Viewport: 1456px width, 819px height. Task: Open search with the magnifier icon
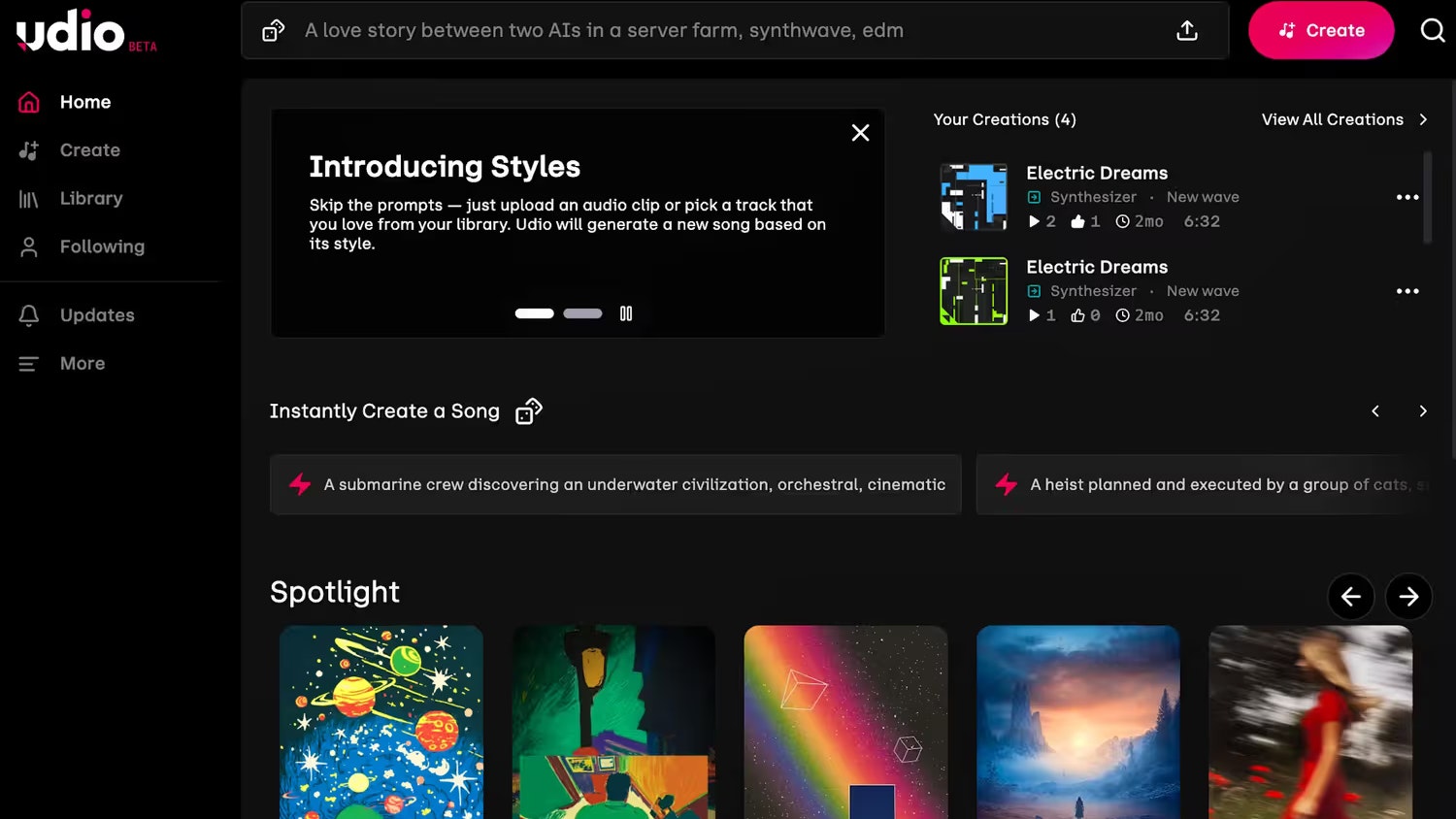coord(1432,31)
